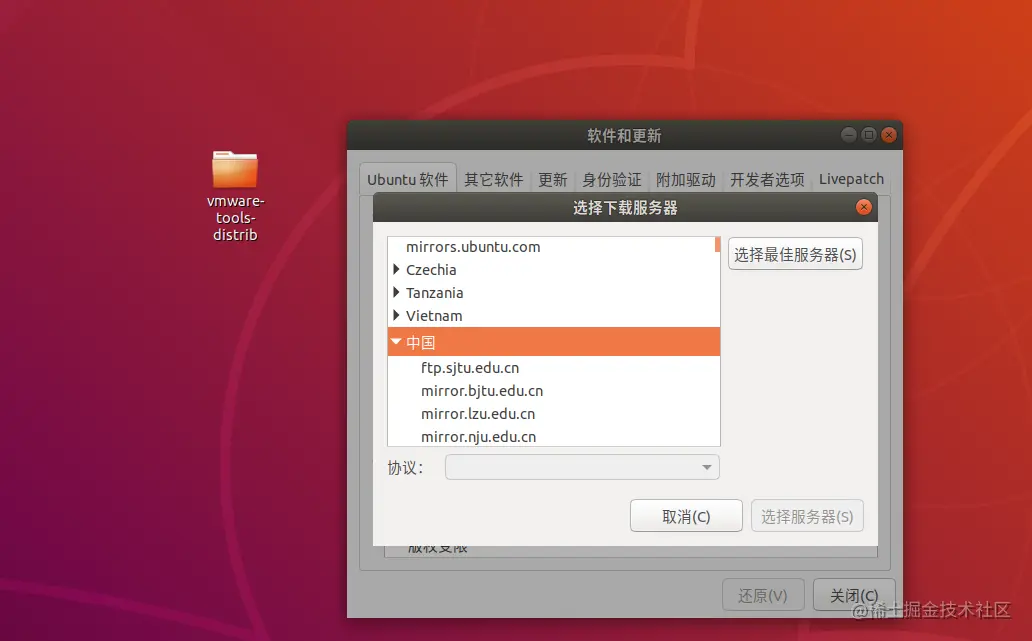Open the Livepatch tab
Image resolution: width=1032 pixels, height=641 pixels.
[851, 179]
